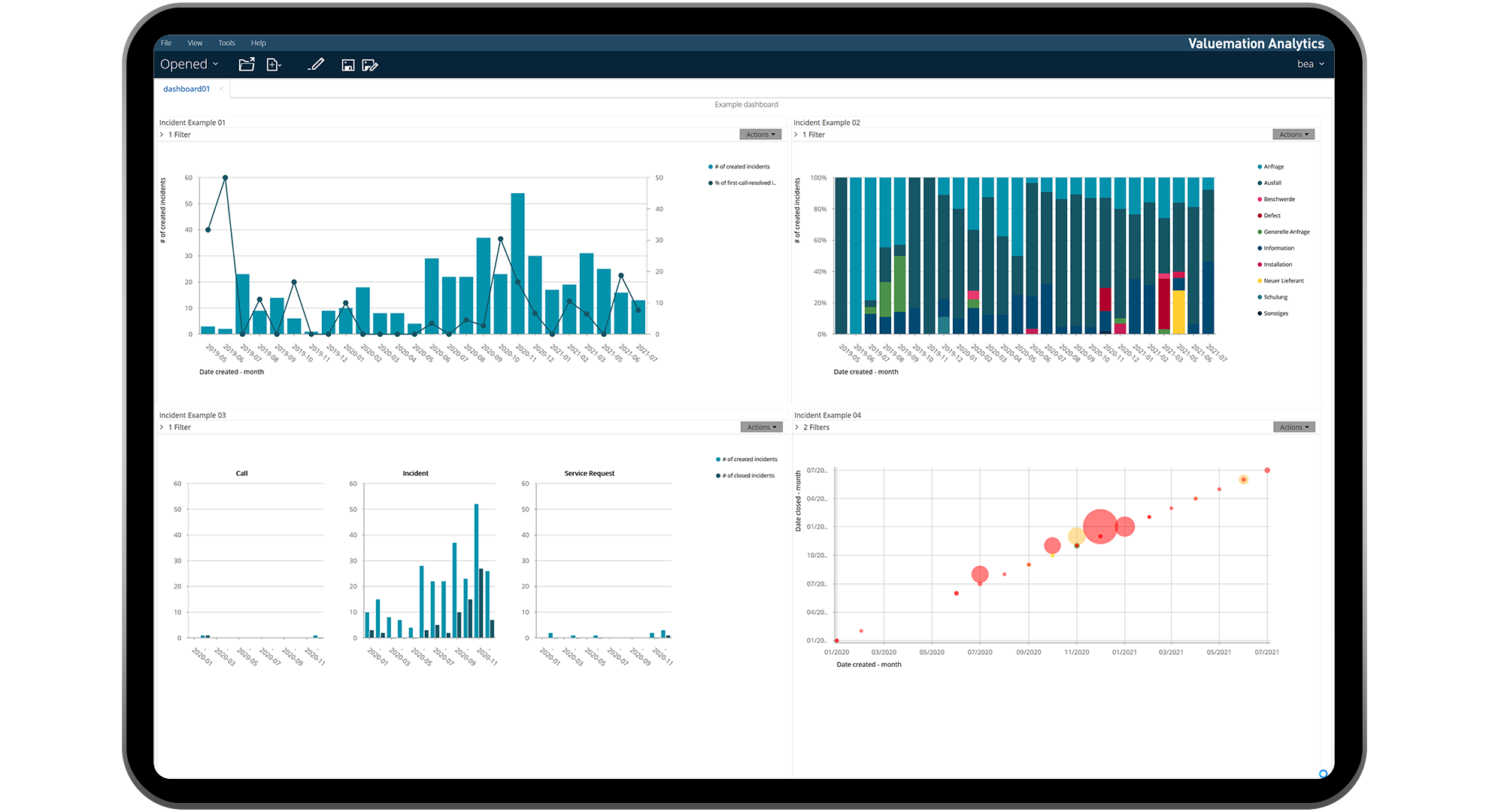
Task: Toggle the Defect legend entry
Action: (x=1269, y=216)
